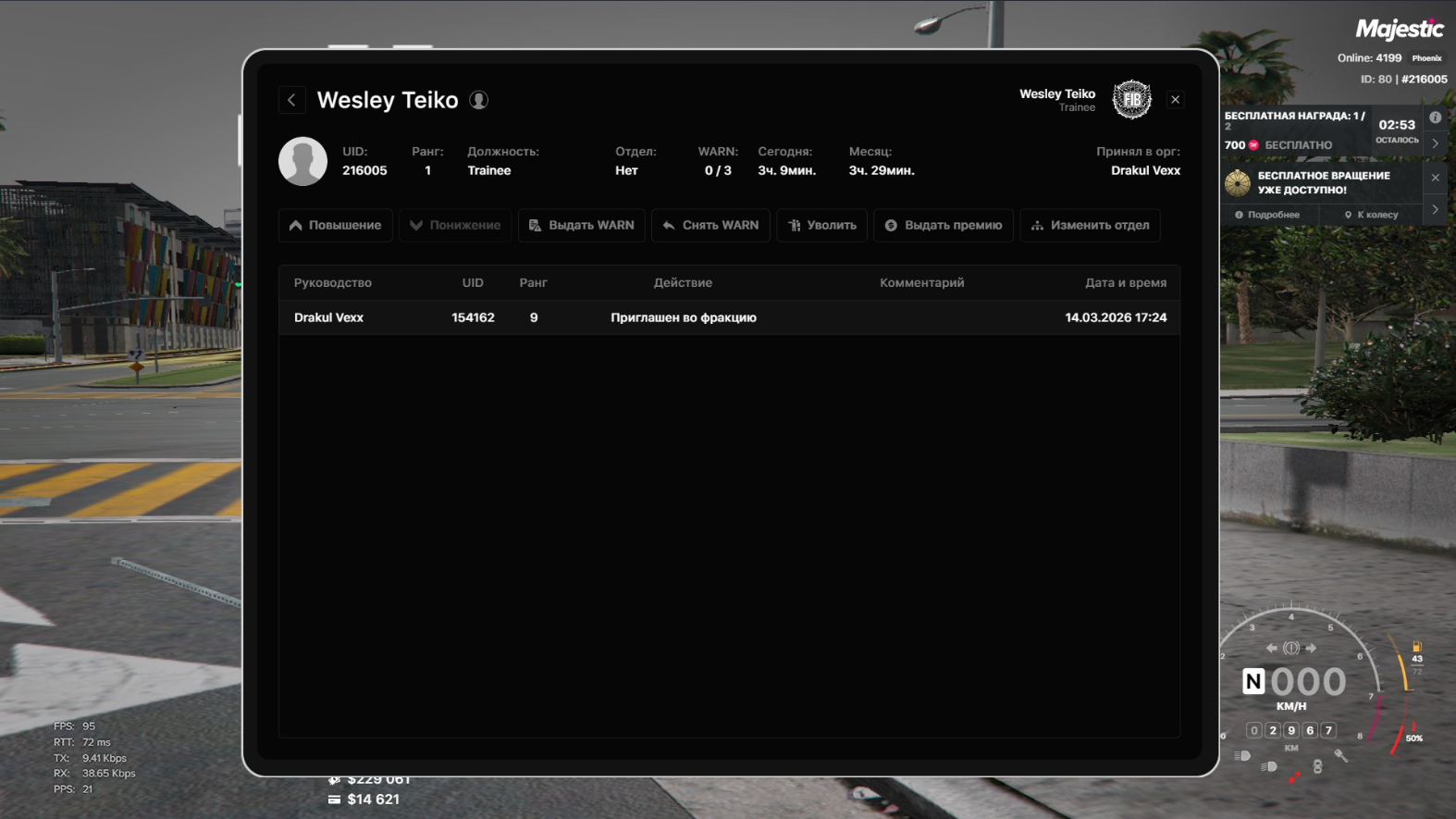Screen dimensions: 1456x819
Task: Click the Приглашен во фракцию action entry
Action: (684, 317)
